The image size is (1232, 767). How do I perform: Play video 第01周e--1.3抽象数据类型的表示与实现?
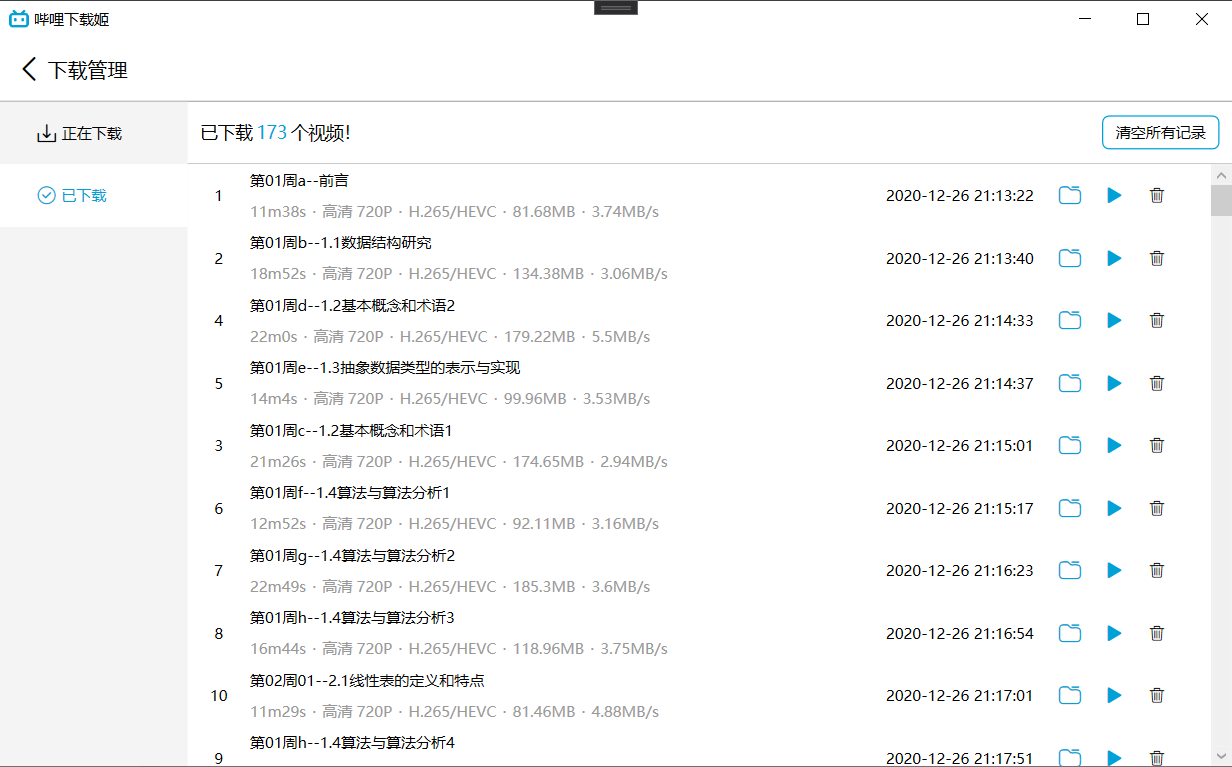click(1114, 383)
